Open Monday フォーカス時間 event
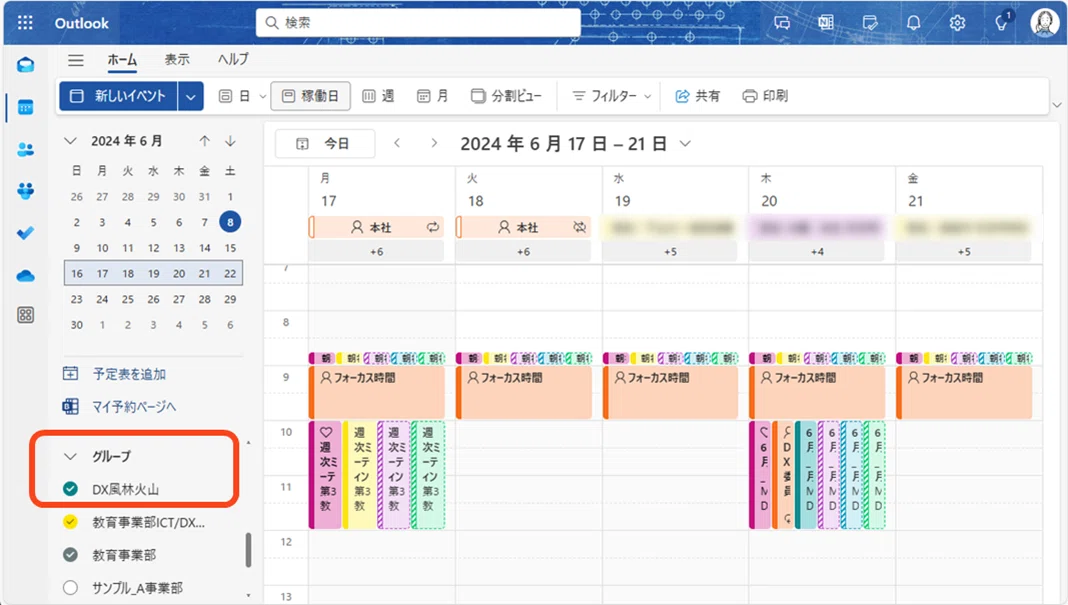This screenshot has width=1068, height=605. 377,392
